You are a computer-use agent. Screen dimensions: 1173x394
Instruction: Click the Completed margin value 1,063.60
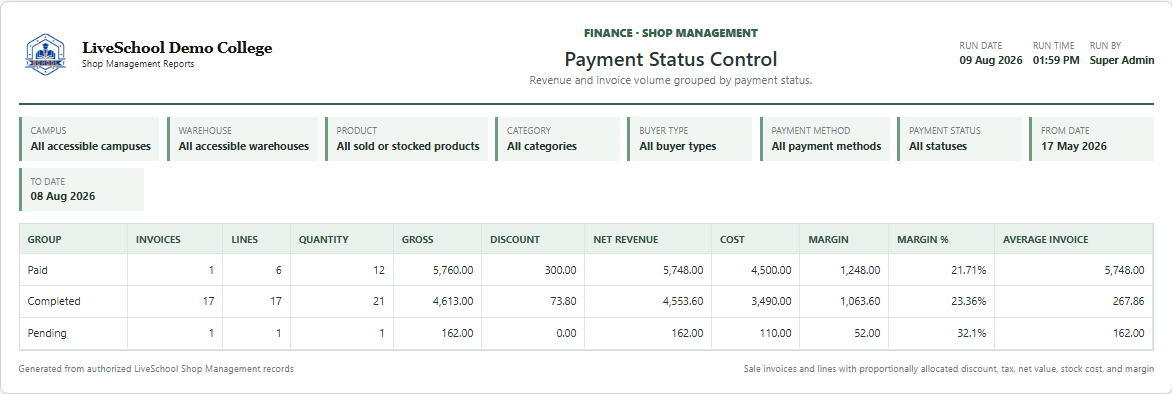click(860, 301)
